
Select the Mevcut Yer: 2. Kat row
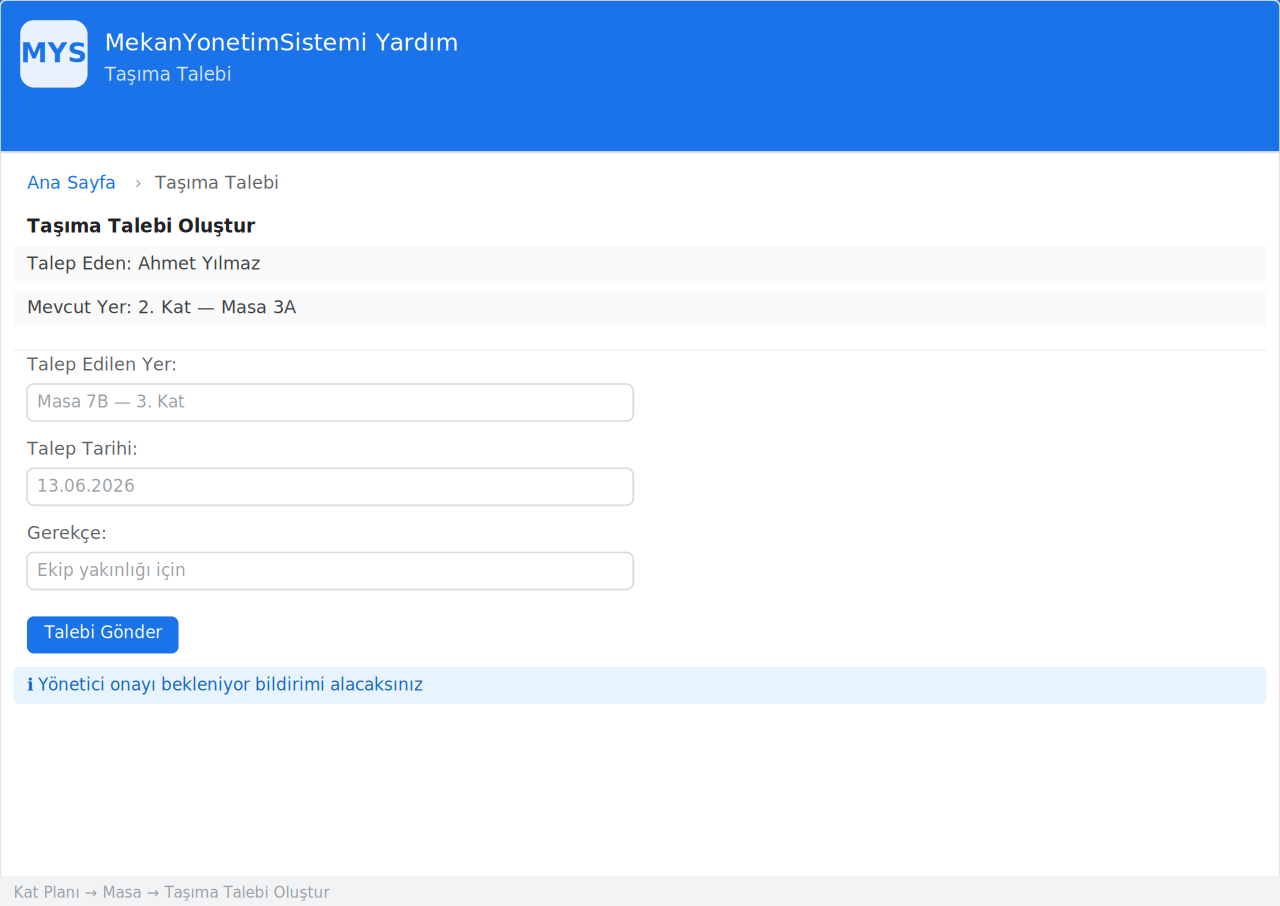[640, 308]
